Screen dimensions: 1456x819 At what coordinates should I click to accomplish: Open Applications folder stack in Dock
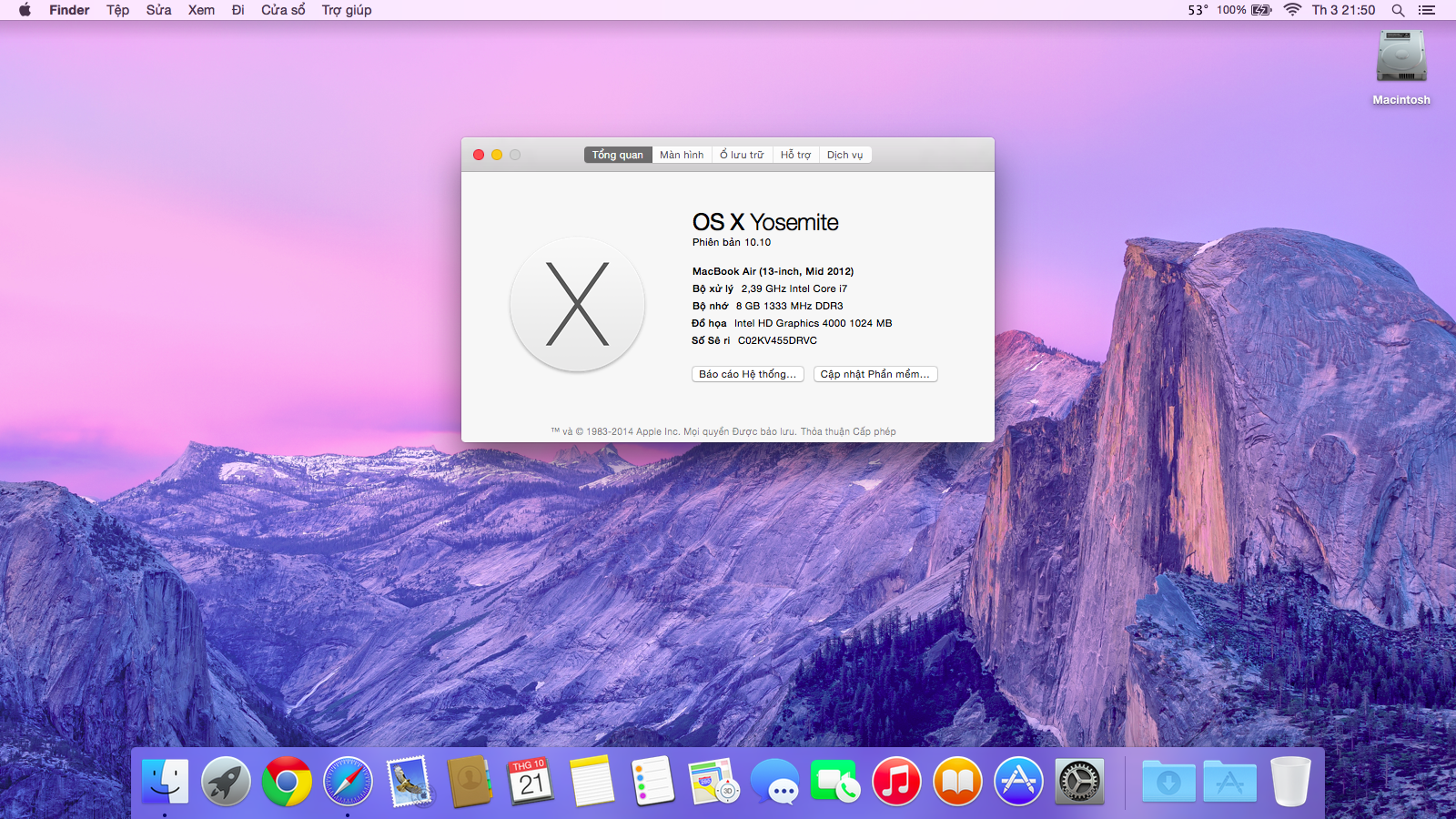click(1229, 781)
